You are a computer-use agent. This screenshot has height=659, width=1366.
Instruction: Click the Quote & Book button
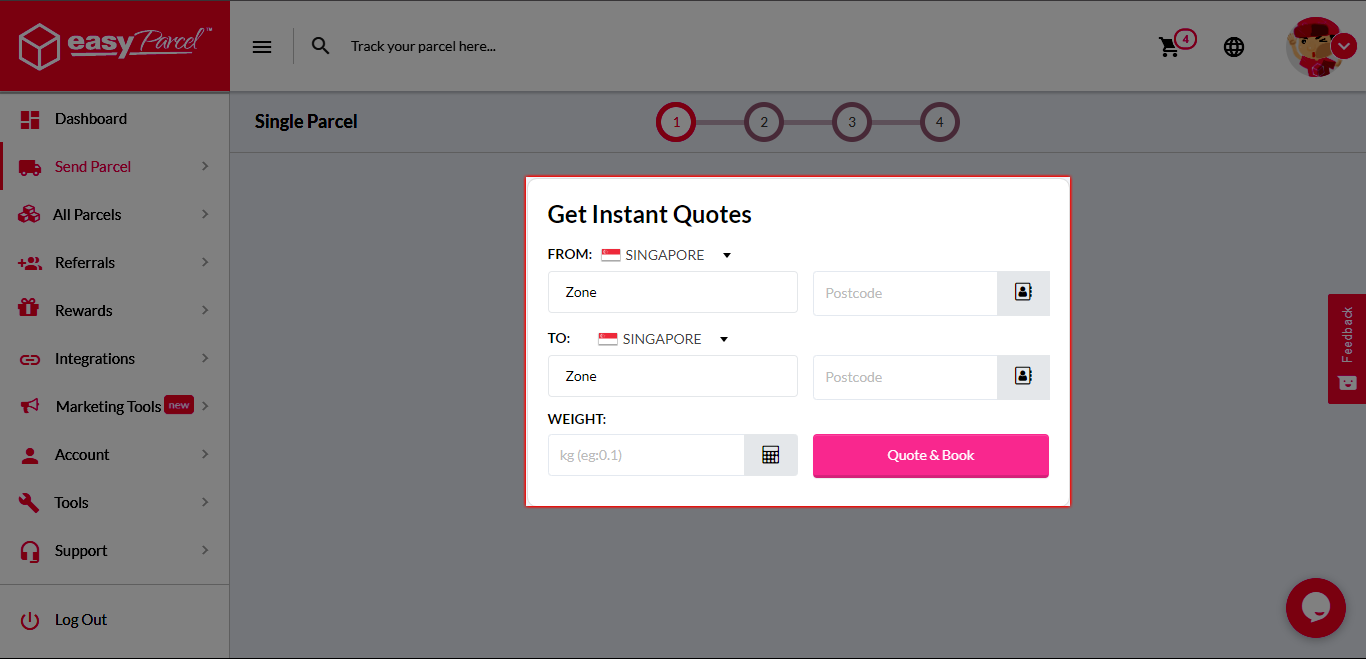pos(930,454)
